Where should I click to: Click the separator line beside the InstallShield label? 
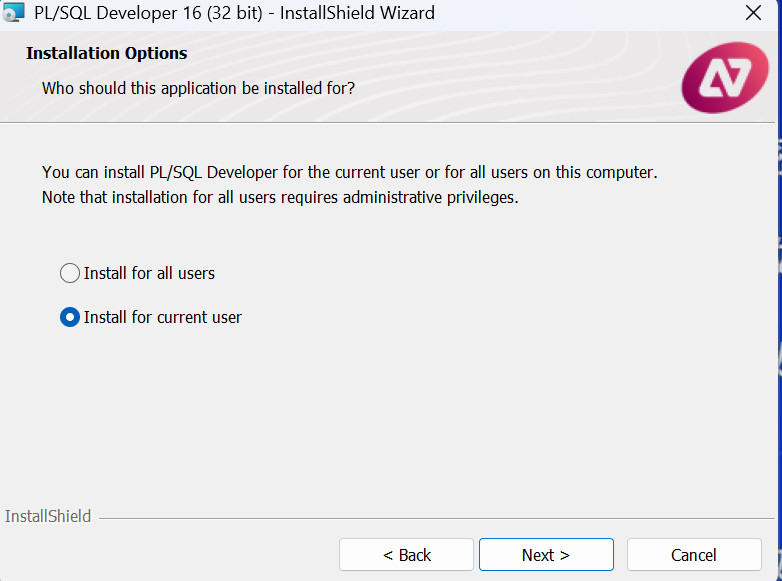pyautogui.click(x=430, y=518)
